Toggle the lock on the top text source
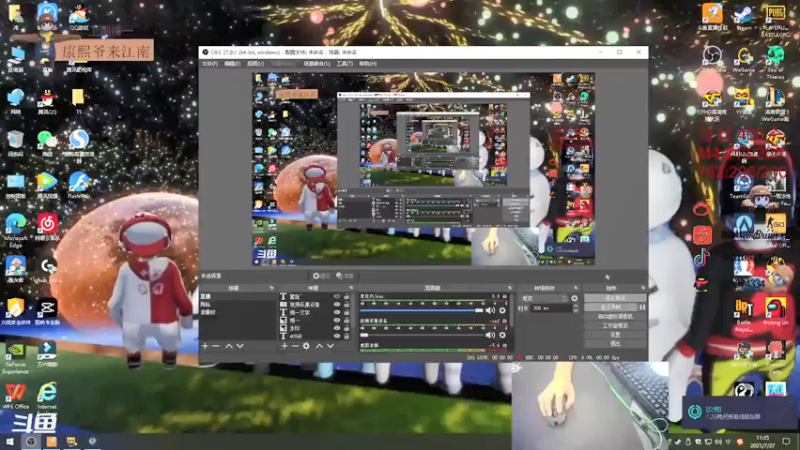Viewport: 800px width, 450px height. (x=346, y=296)
